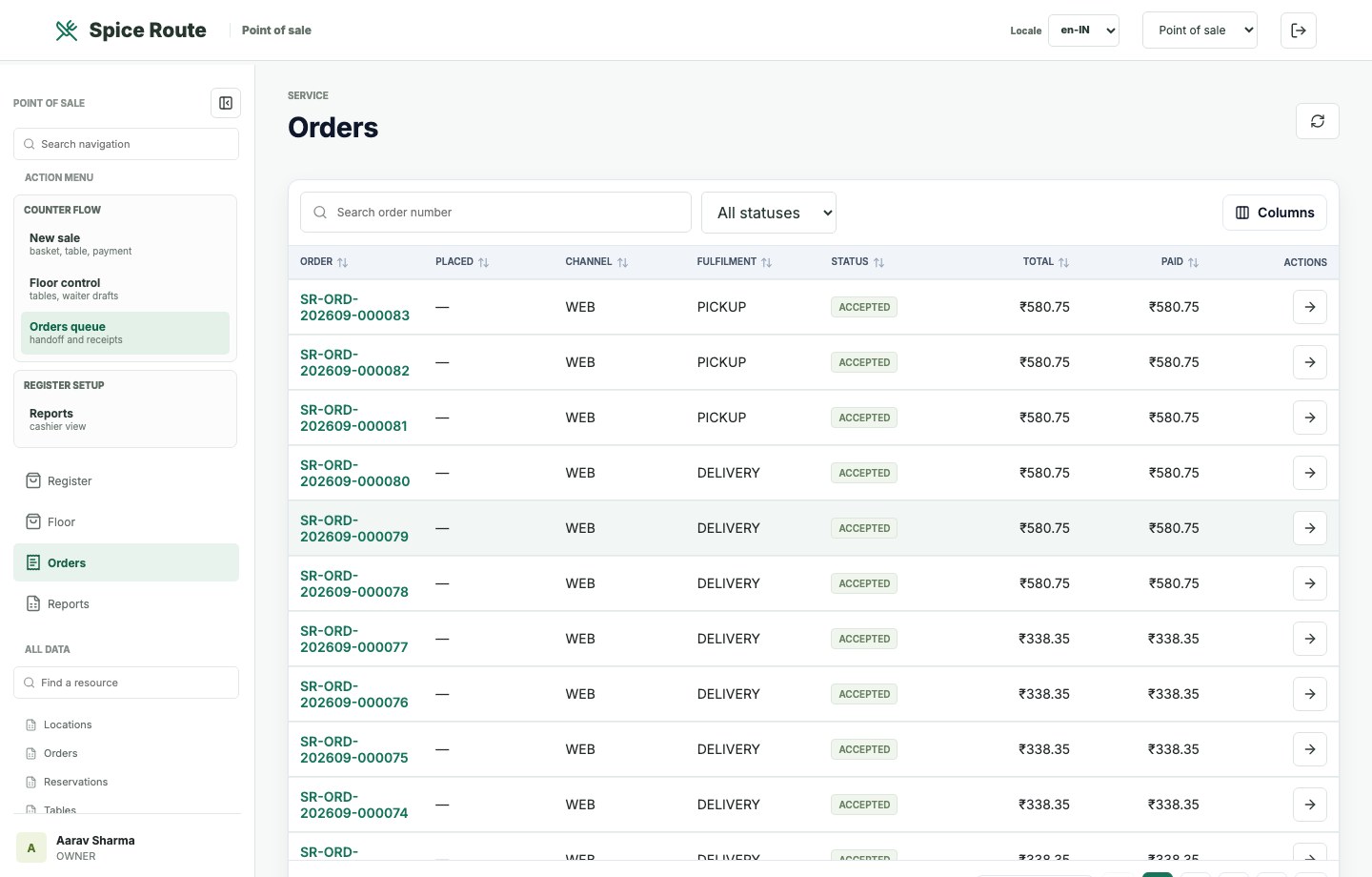Open Aarav Sharma user profile
Screen dimensions: 1372x877
click(x=126, y=847)
